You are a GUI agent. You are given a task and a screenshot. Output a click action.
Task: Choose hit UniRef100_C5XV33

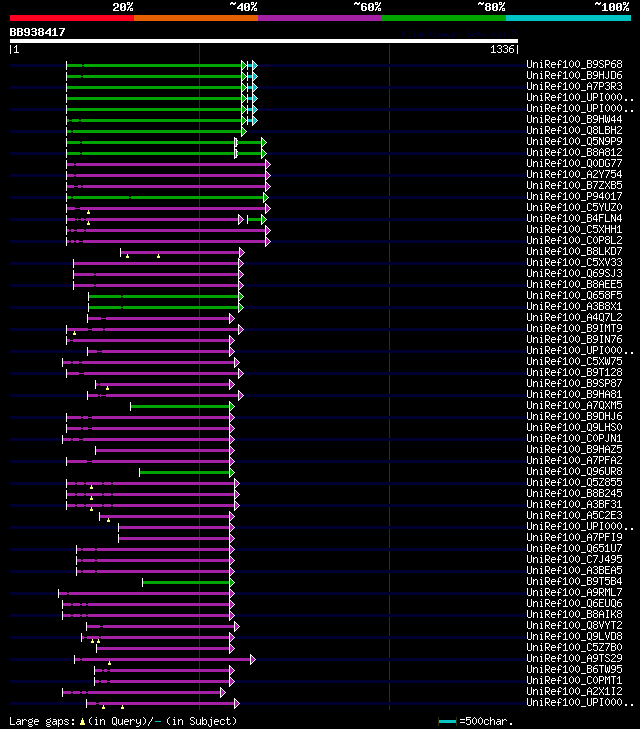tap(574, 262)
